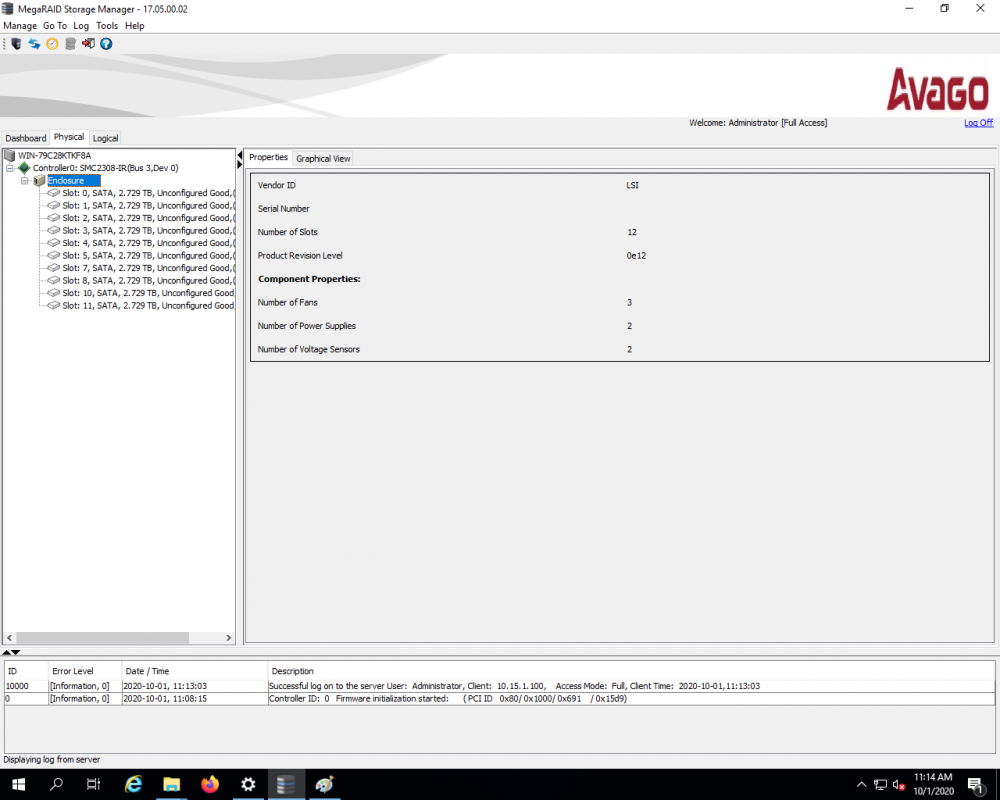The height and width of the screenshot is (800, 1000).
Task: Click the MegaRAID Storage Manager taskbar icon
Action: [286, 784]
